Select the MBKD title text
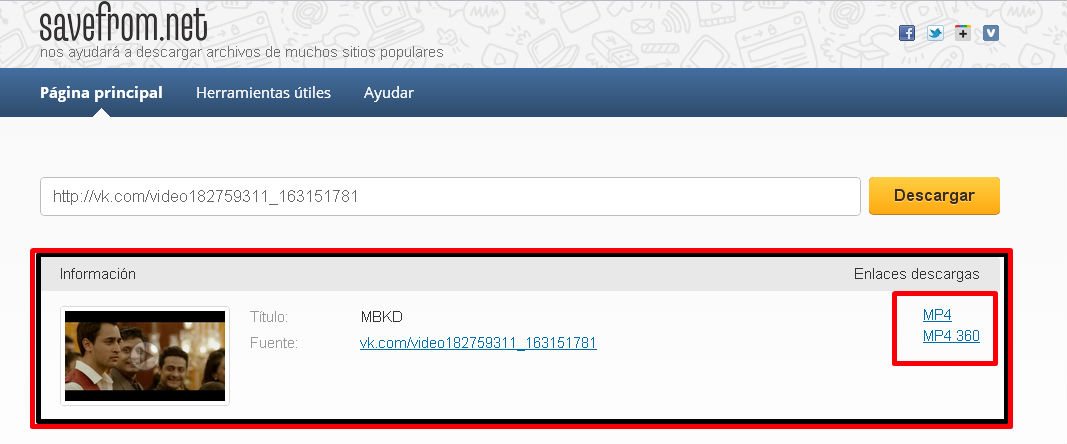 (x=382, y=317)
